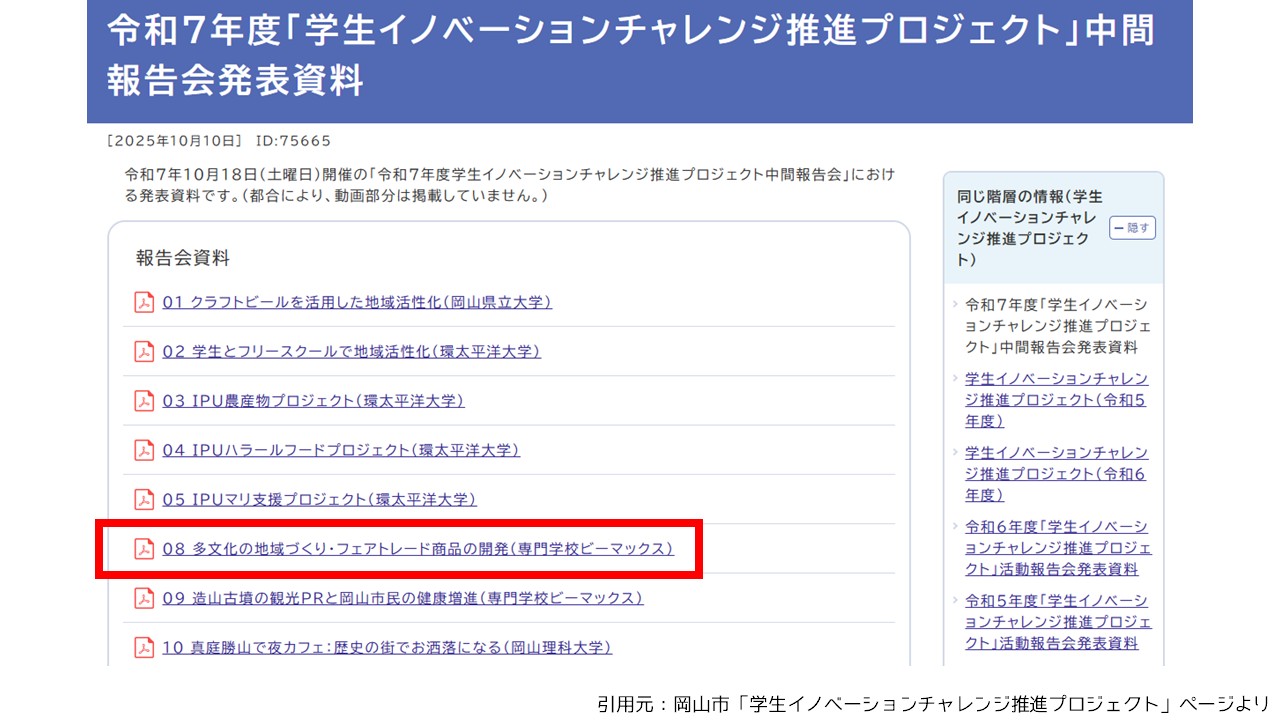Viewport: 1280px width, 720px height.
Task: Click PDF icon for 09 造山古墳 item
Action: [144, 598]
